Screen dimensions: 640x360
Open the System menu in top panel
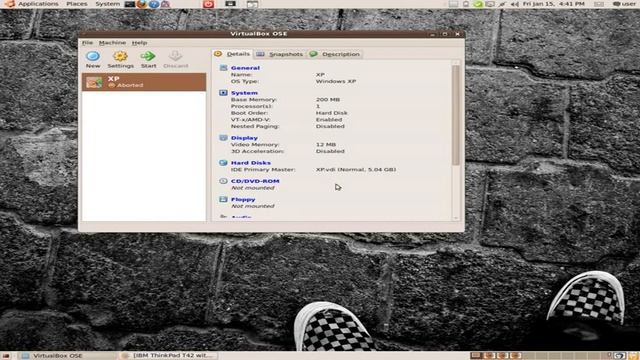tap(107, 4)
